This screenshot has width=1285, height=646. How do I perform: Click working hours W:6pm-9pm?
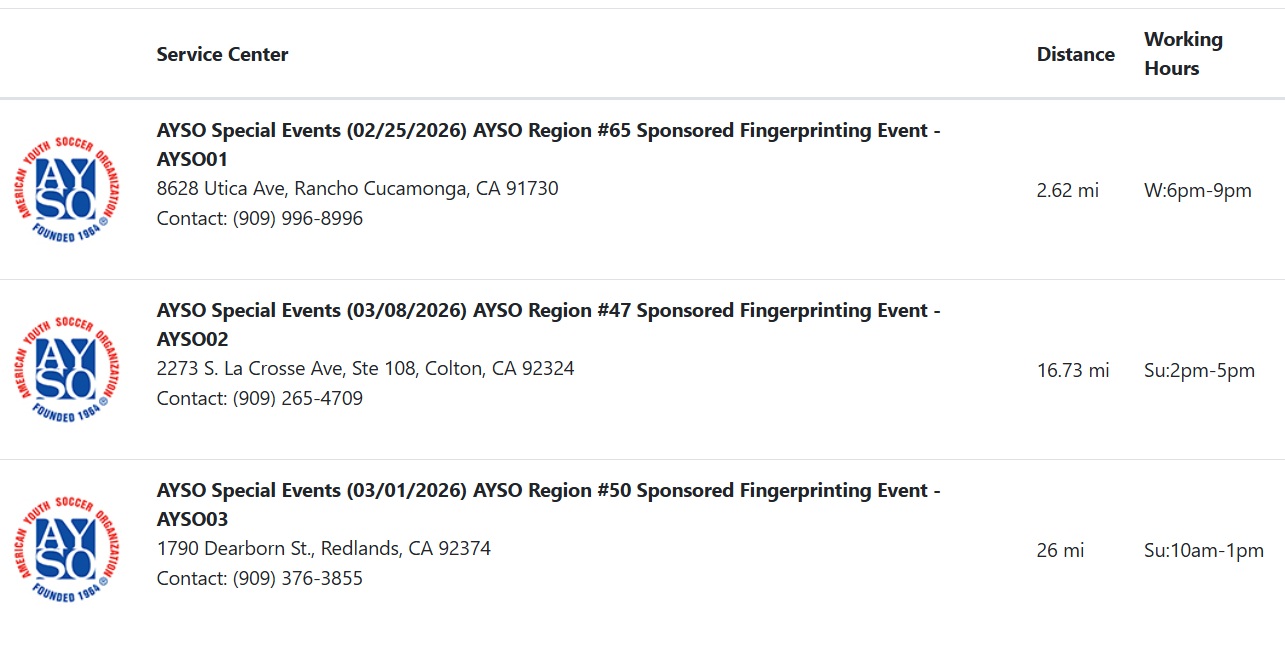click(1197, 190)
